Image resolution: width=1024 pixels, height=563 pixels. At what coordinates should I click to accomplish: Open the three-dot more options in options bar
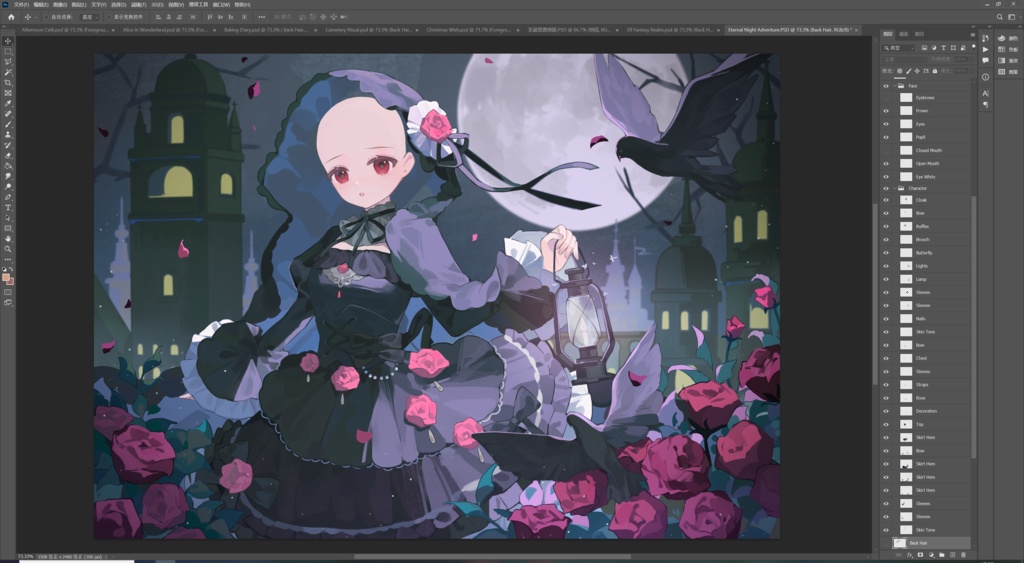click(x=262, y=17)
